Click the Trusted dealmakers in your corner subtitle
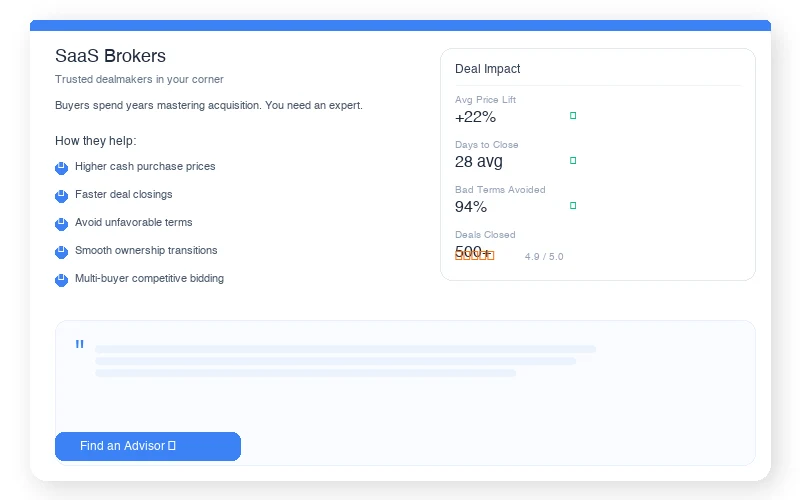The image size is (800, 500). coord(139,79)
